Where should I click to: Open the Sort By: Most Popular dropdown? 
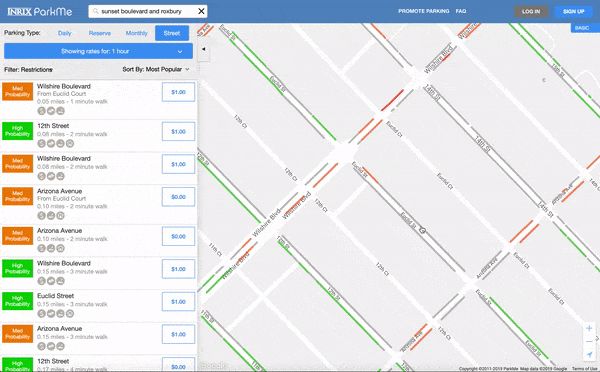156,69
